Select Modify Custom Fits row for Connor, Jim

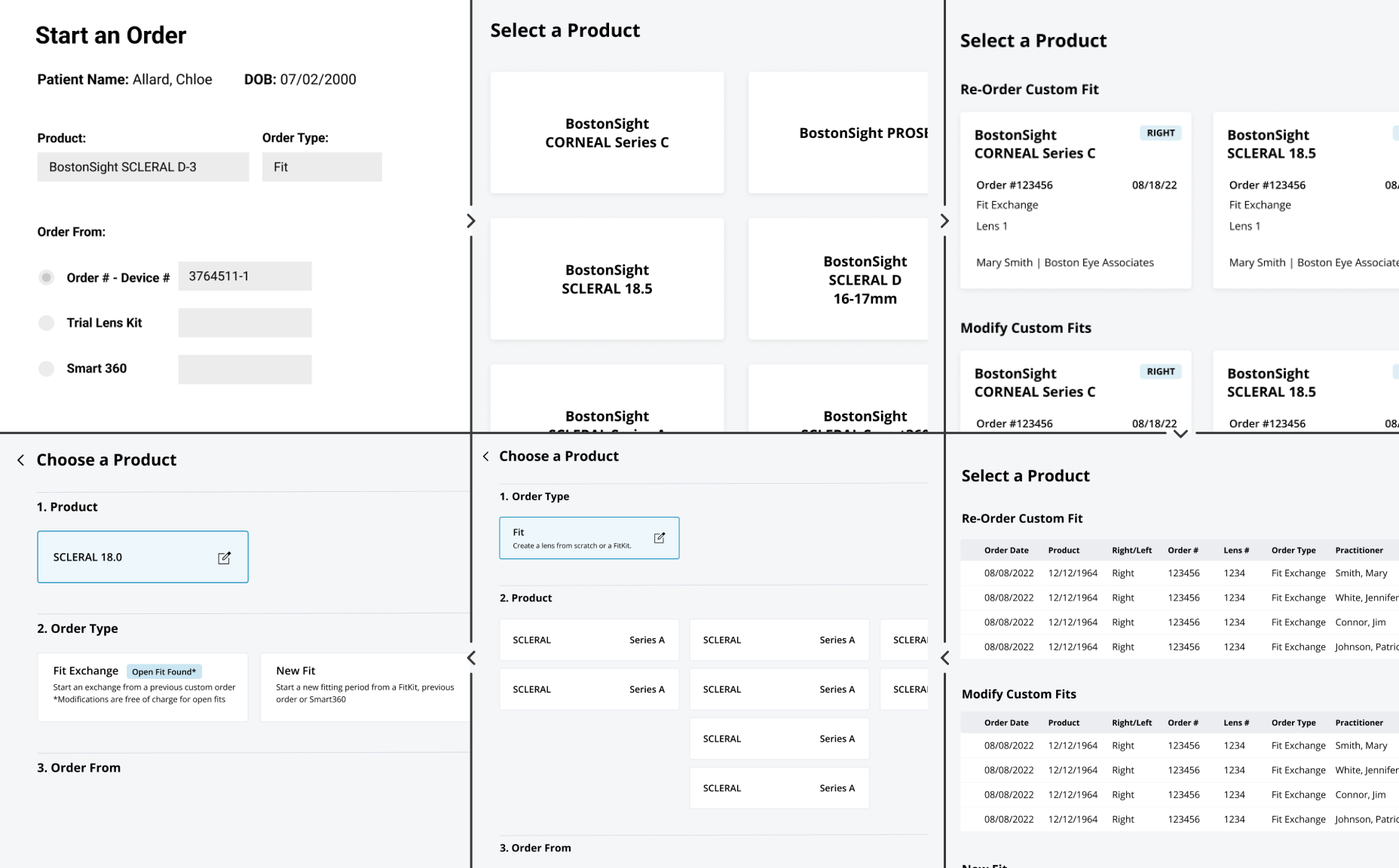[x=1180, y=795]
